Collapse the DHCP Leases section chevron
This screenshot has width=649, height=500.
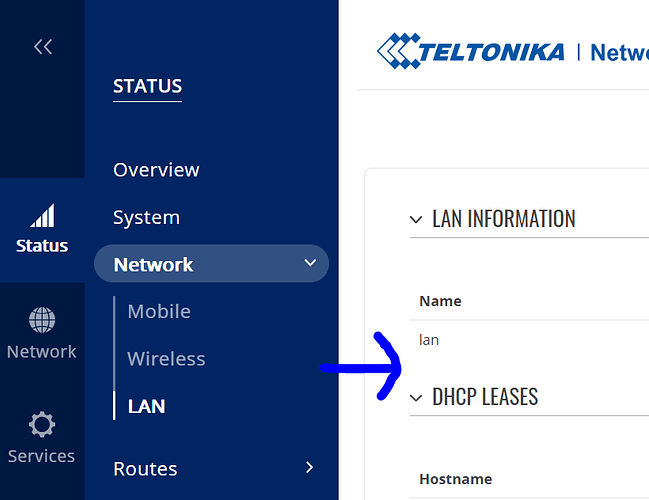coord(416,398)
